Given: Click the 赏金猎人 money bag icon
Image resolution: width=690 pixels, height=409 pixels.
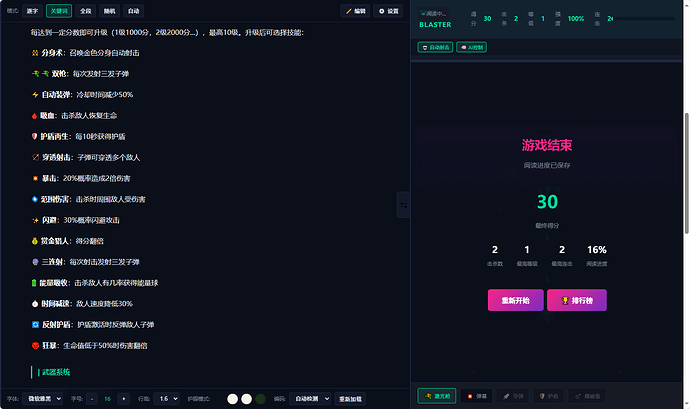Looking at the screenshot, I should [35, 241].
